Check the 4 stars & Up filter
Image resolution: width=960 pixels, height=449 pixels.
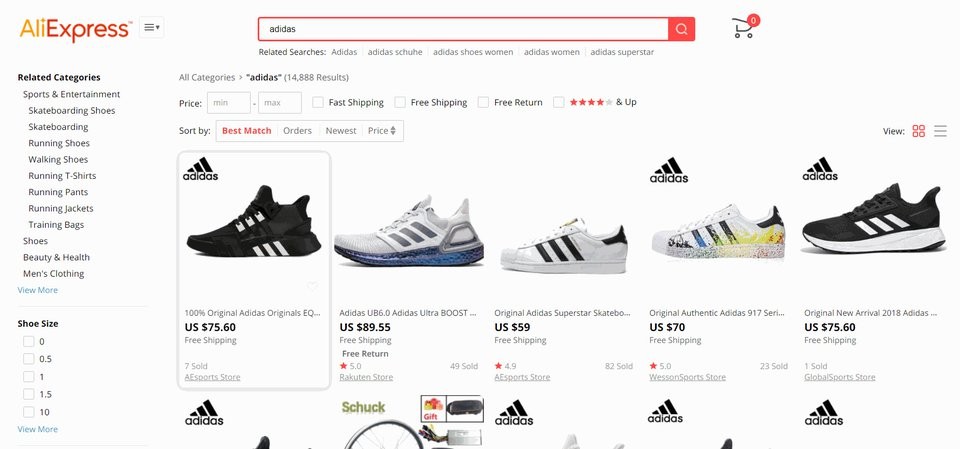coord(559,102)
